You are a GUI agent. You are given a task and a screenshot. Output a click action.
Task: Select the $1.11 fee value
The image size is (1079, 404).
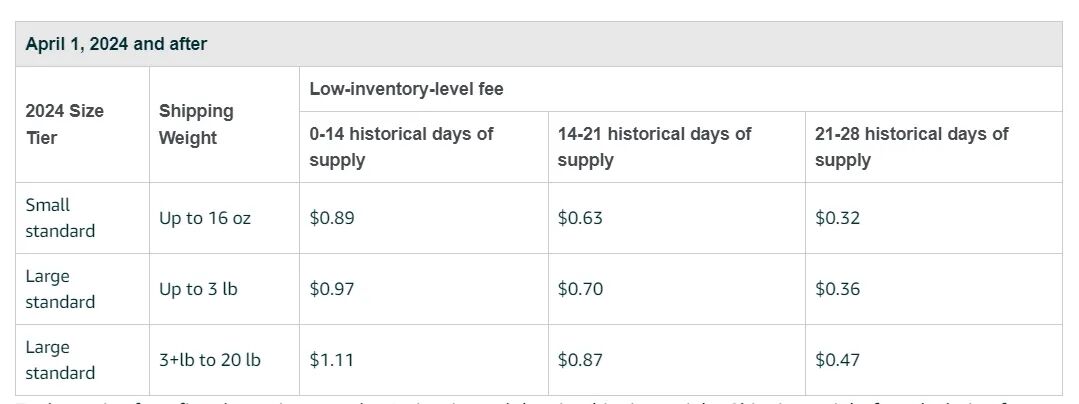pyautogui.click(x=331, y=360)
